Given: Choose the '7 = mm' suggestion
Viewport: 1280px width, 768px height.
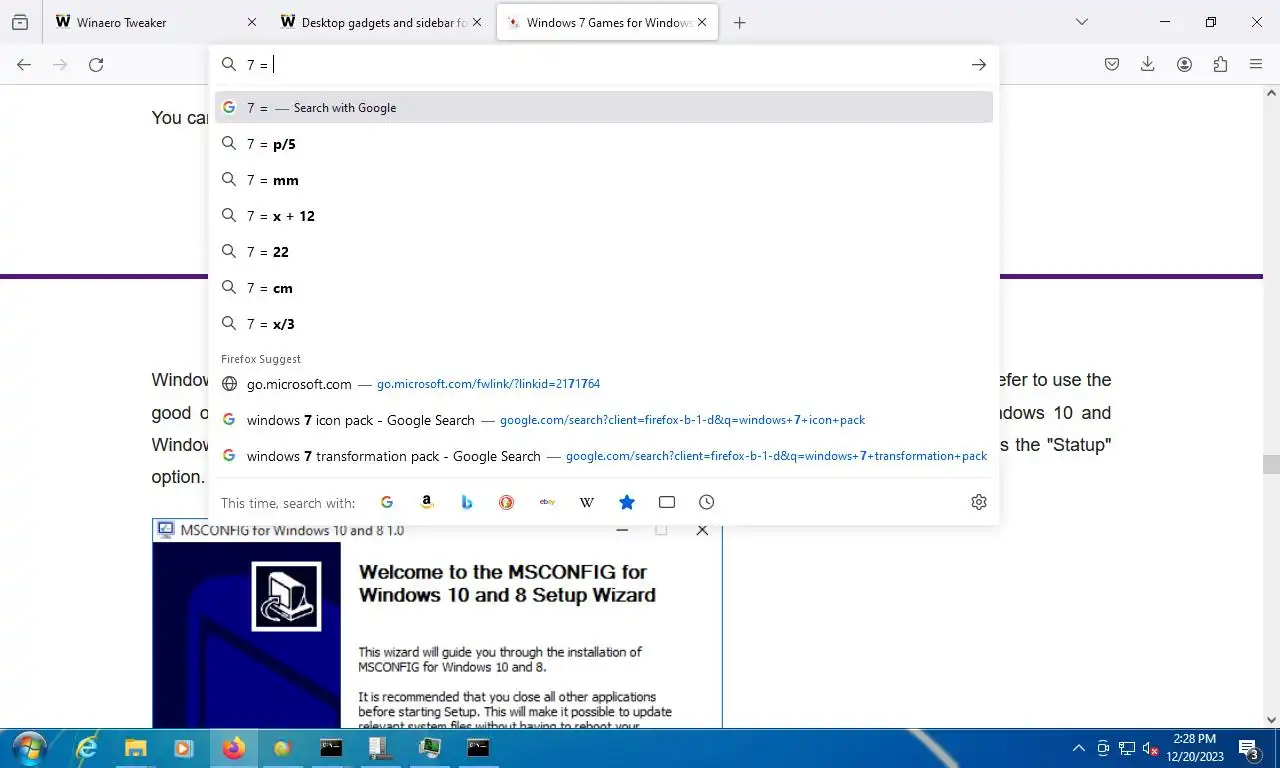Looking at the screenshot, I should [604, 180].
